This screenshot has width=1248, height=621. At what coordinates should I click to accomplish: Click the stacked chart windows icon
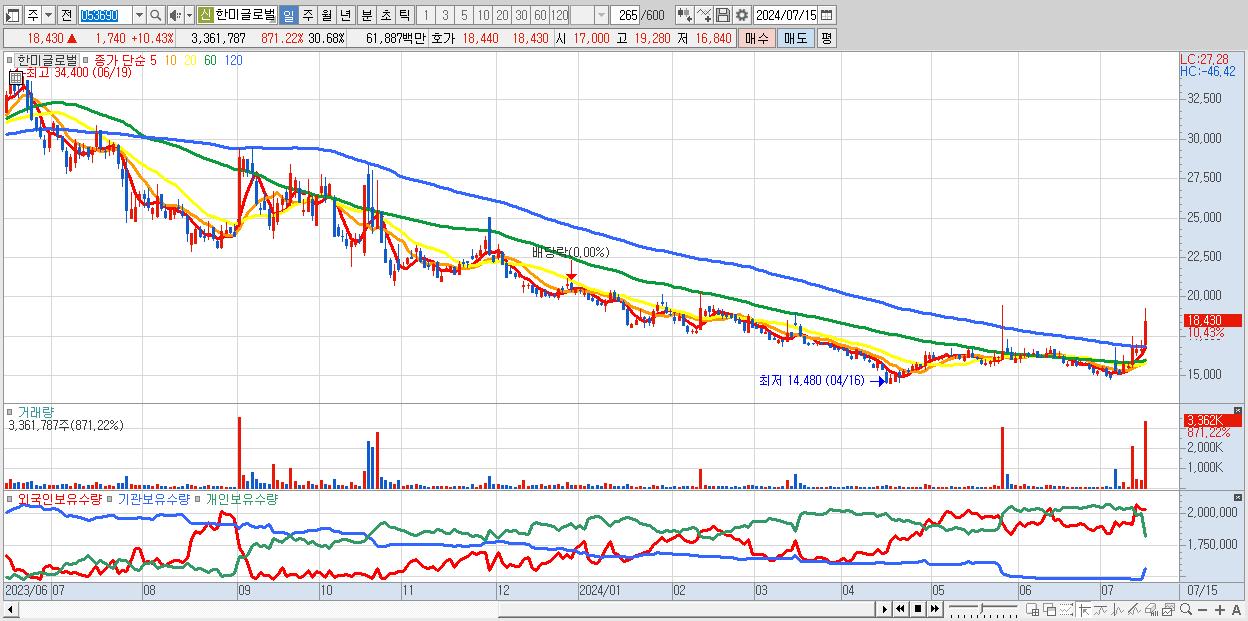(x=1168, y=609)
